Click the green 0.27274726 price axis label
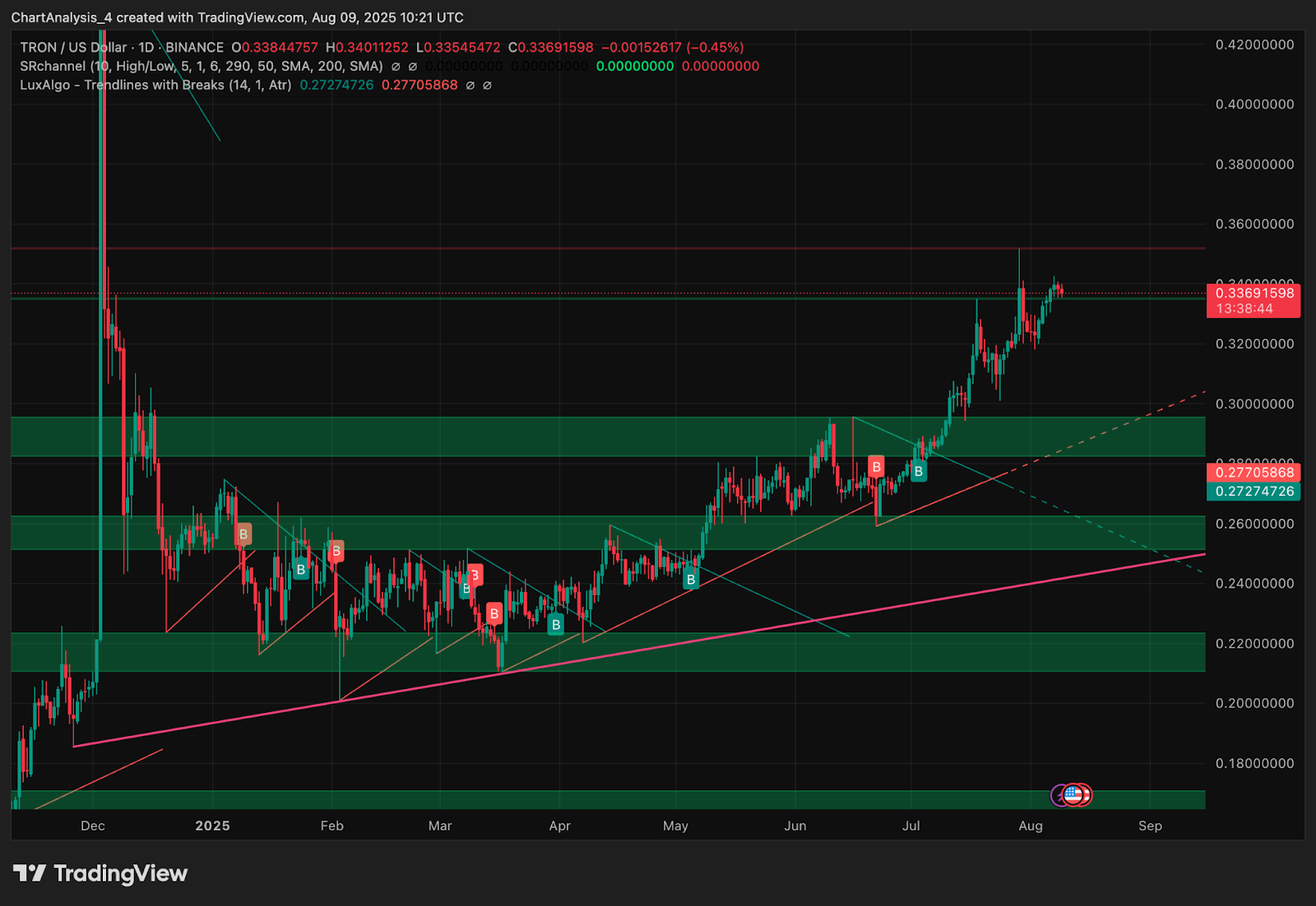The height and width of the screenshot is (906, 1316). click(x=1253, y=492)
